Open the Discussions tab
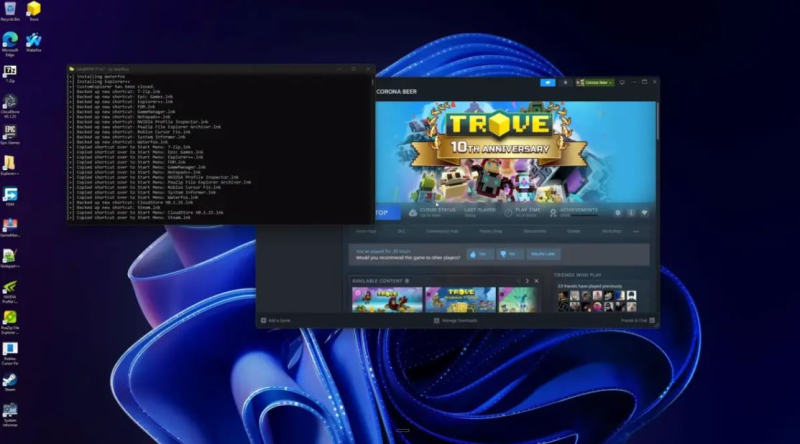Image resolution: width=800 pixels, height=444 pixels. (x=535, y=231)
